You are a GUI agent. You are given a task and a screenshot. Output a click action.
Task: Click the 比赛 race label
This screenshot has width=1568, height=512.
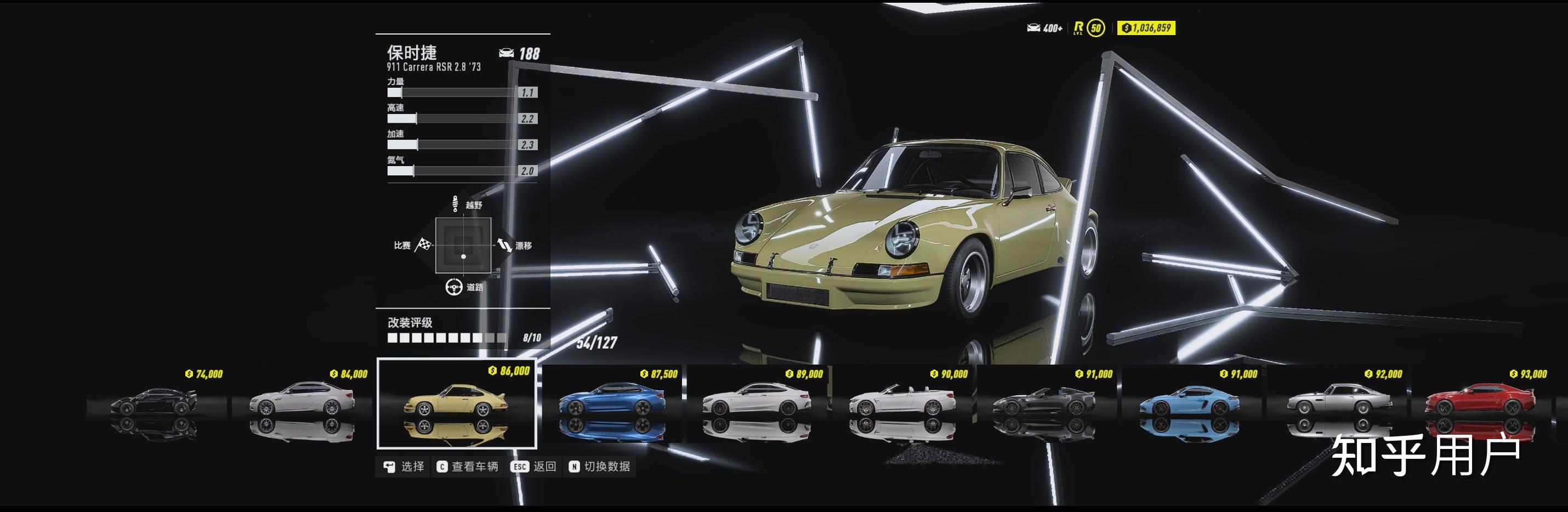(x=402, y=246)
